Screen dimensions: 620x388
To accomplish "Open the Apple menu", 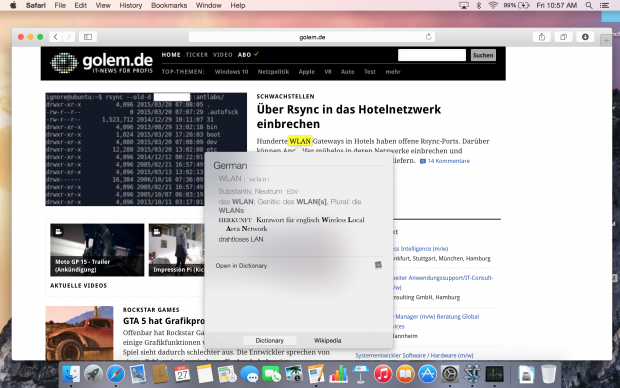I will click(x=13, y=5).
